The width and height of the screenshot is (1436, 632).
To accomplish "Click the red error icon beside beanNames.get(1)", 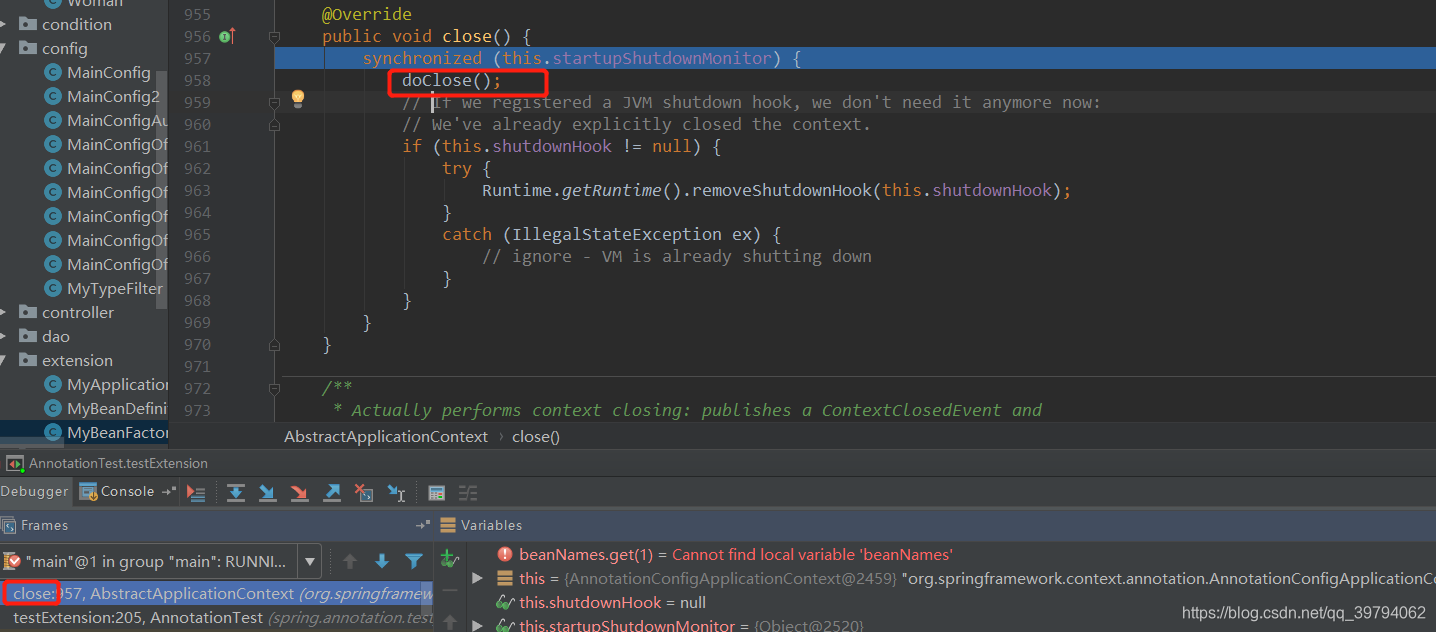I will [505, 554].
